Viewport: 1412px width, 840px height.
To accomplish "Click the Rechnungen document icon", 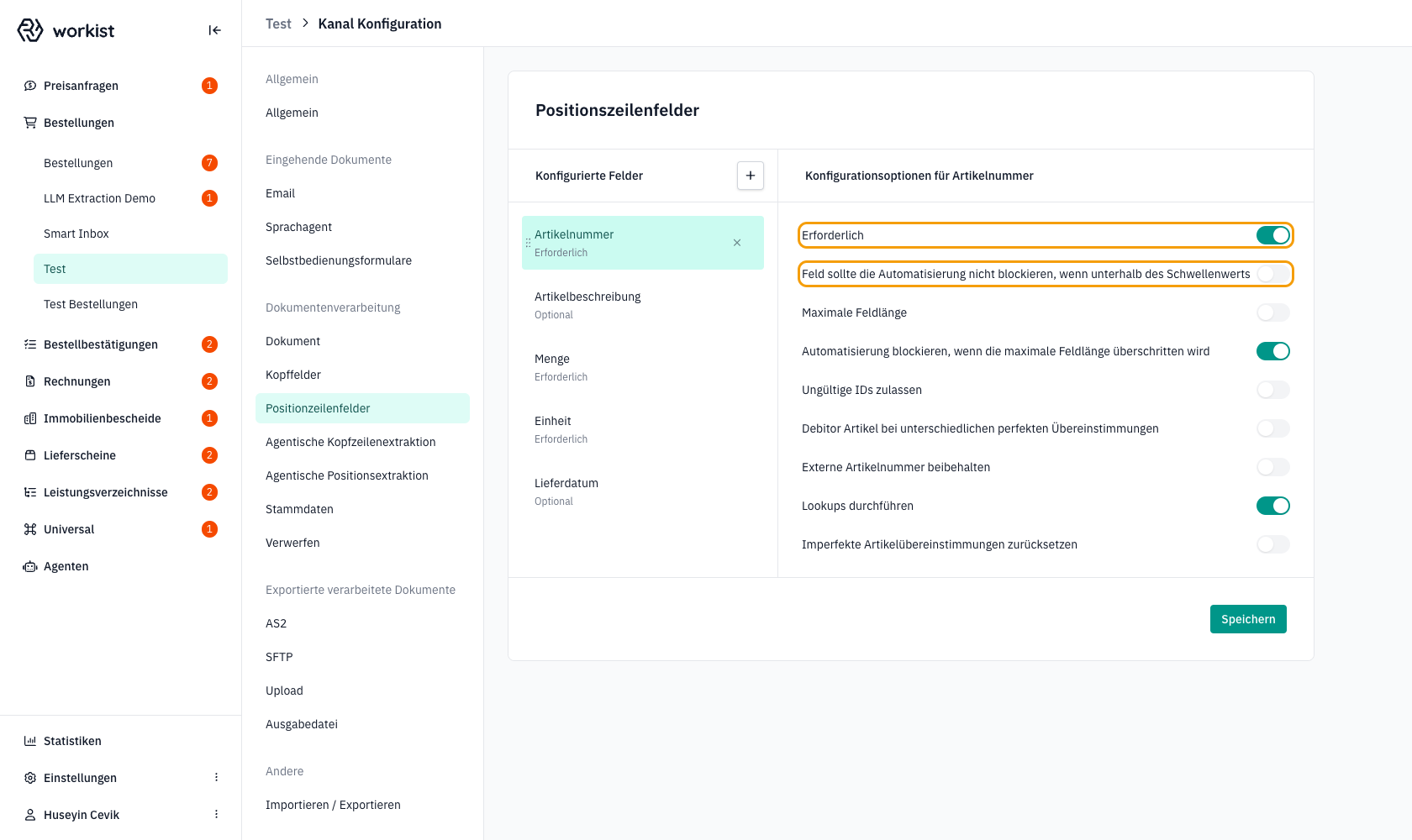I will point(30,381).
